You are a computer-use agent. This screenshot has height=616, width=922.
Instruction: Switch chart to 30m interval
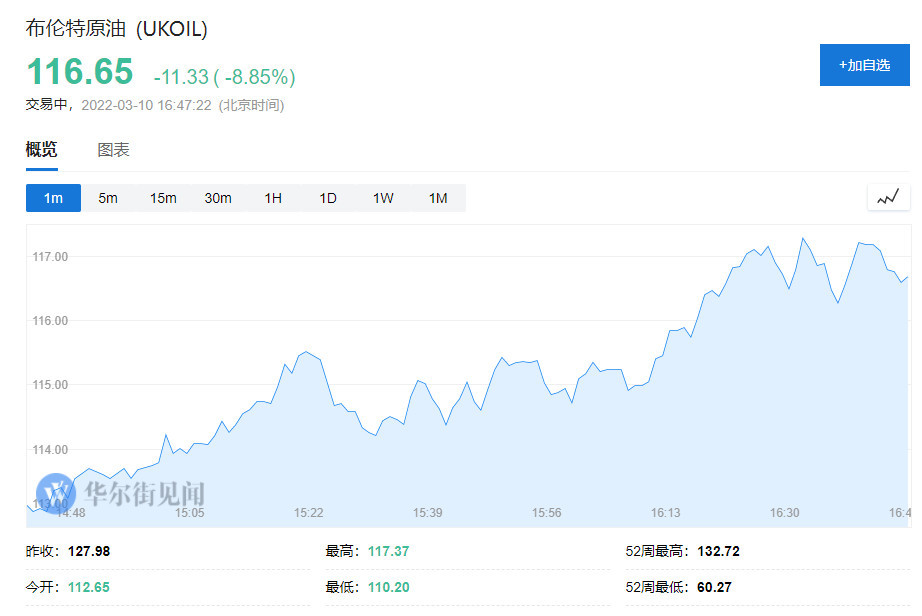218,198
